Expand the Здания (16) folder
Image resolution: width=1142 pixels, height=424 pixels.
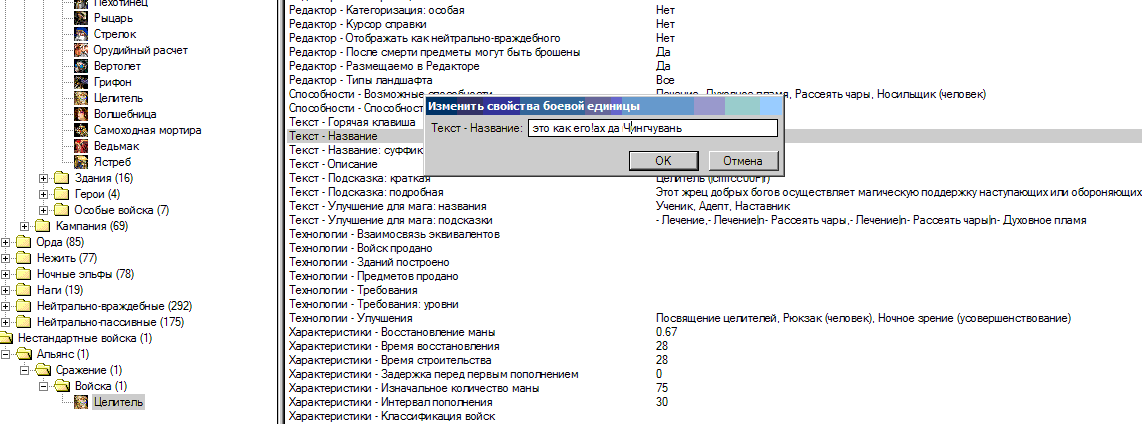click(43, 178)
